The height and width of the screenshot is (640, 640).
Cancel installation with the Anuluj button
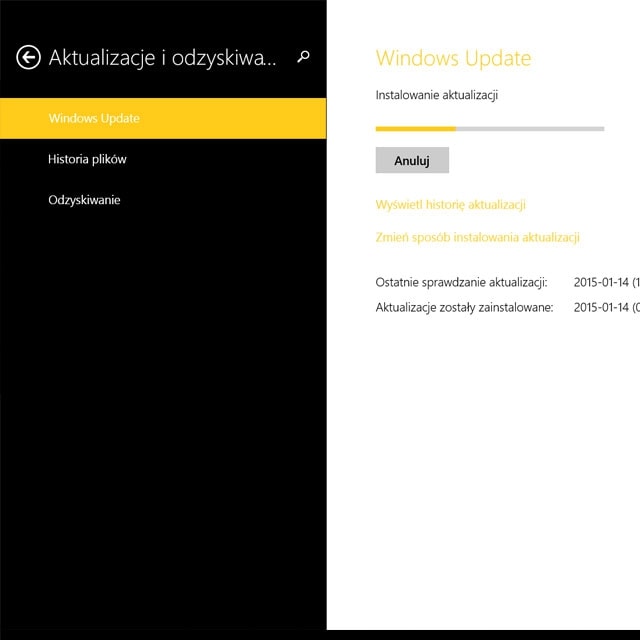412,160
